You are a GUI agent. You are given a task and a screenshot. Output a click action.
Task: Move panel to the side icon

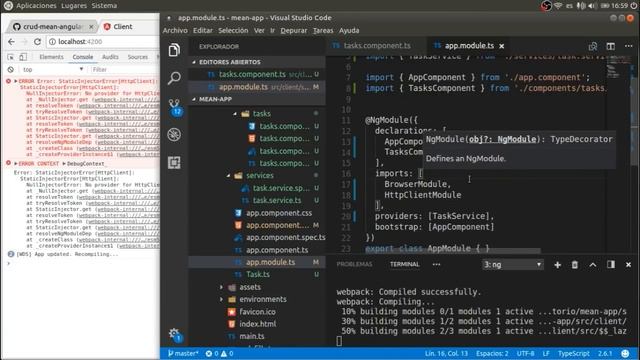coord(611,264)
